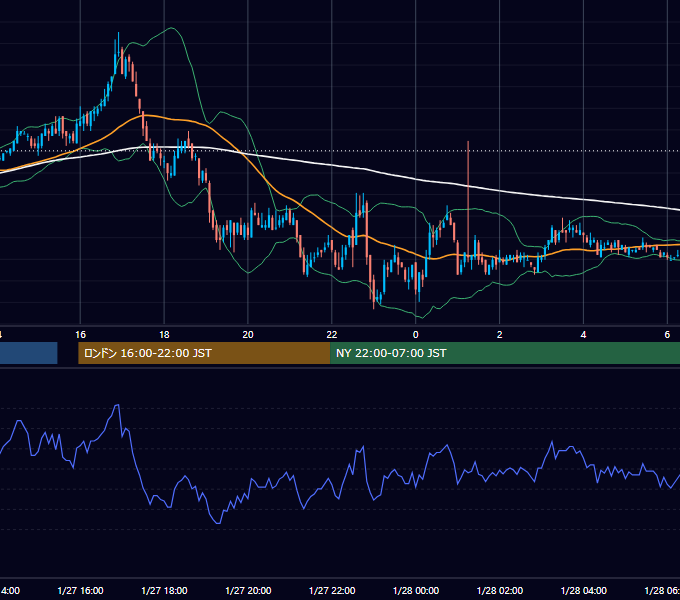This screenshot has width=680, height=600.
Task: Click the "2" hour label on upper axis
Action: tap(500, 335)
